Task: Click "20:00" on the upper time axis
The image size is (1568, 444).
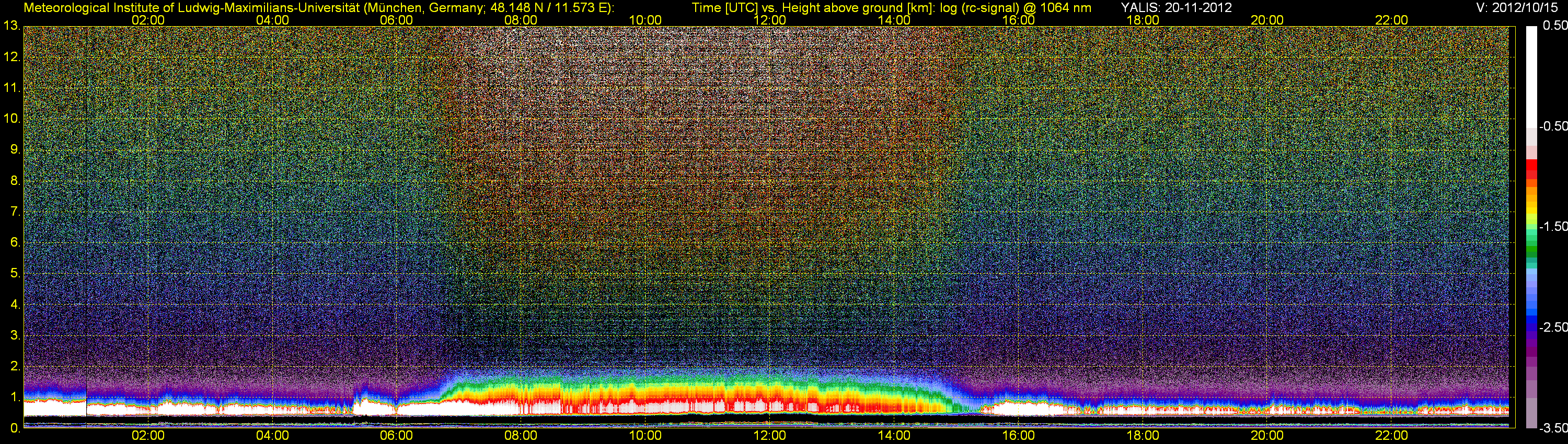Action: pyautogui.click(x=1267, y=20)
